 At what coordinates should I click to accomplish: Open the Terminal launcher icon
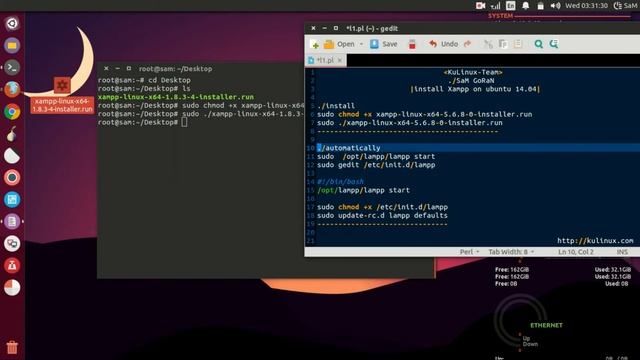pos(12,67)
